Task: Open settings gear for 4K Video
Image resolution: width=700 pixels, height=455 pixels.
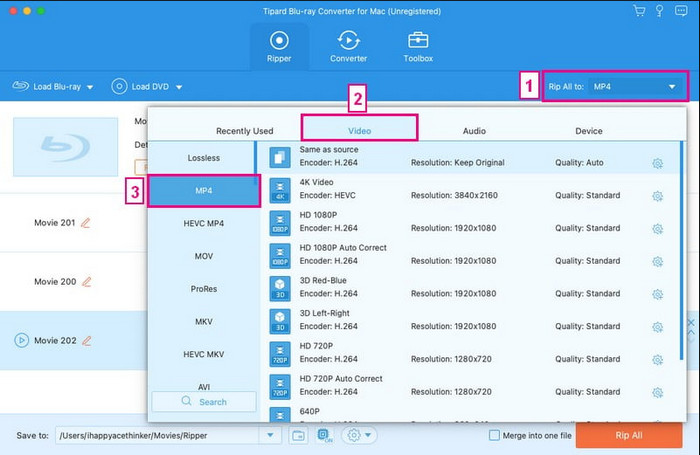Action: 658,196
